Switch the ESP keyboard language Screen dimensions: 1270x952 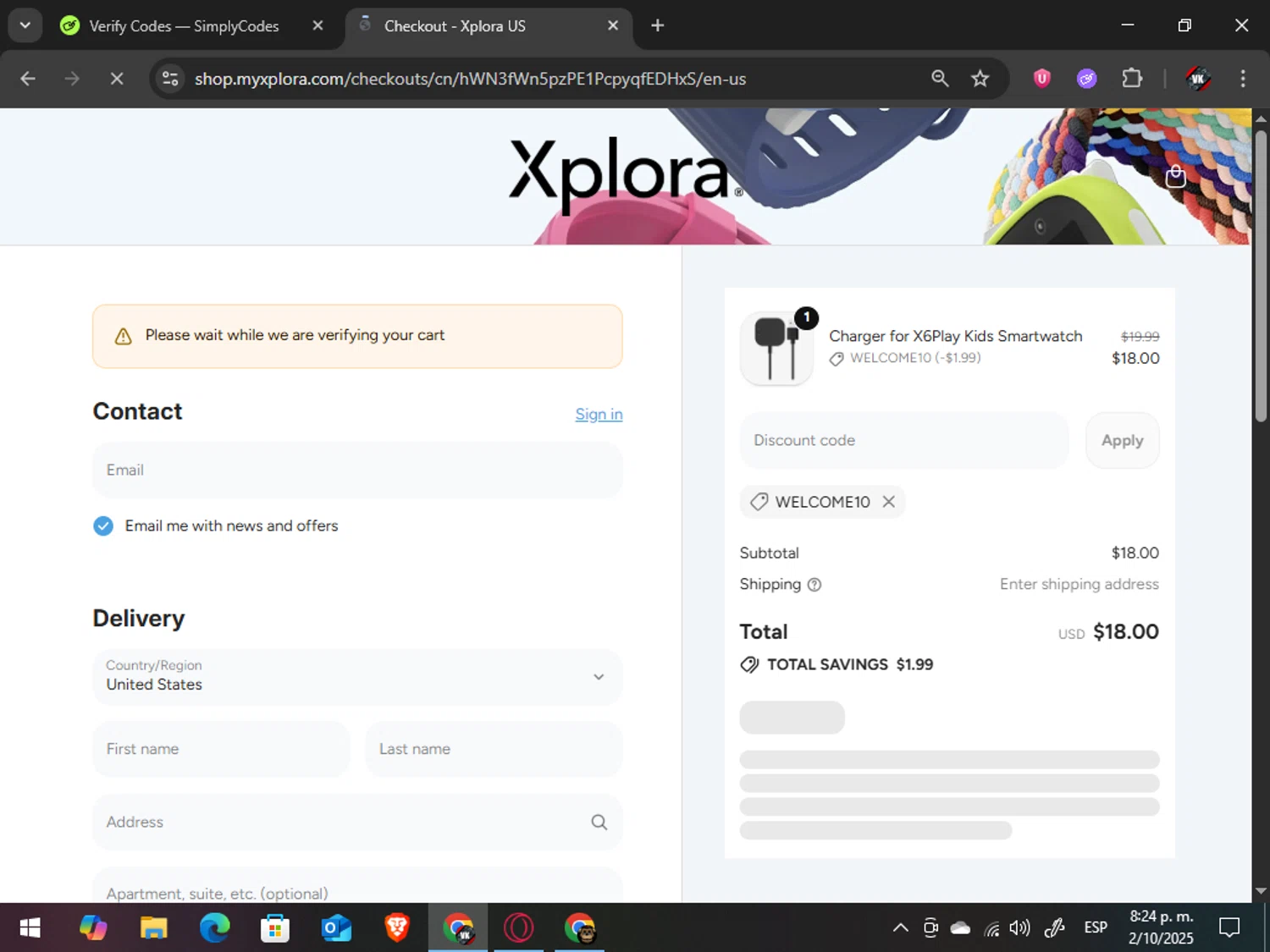pyautogui.click(x=1096, y=928)
